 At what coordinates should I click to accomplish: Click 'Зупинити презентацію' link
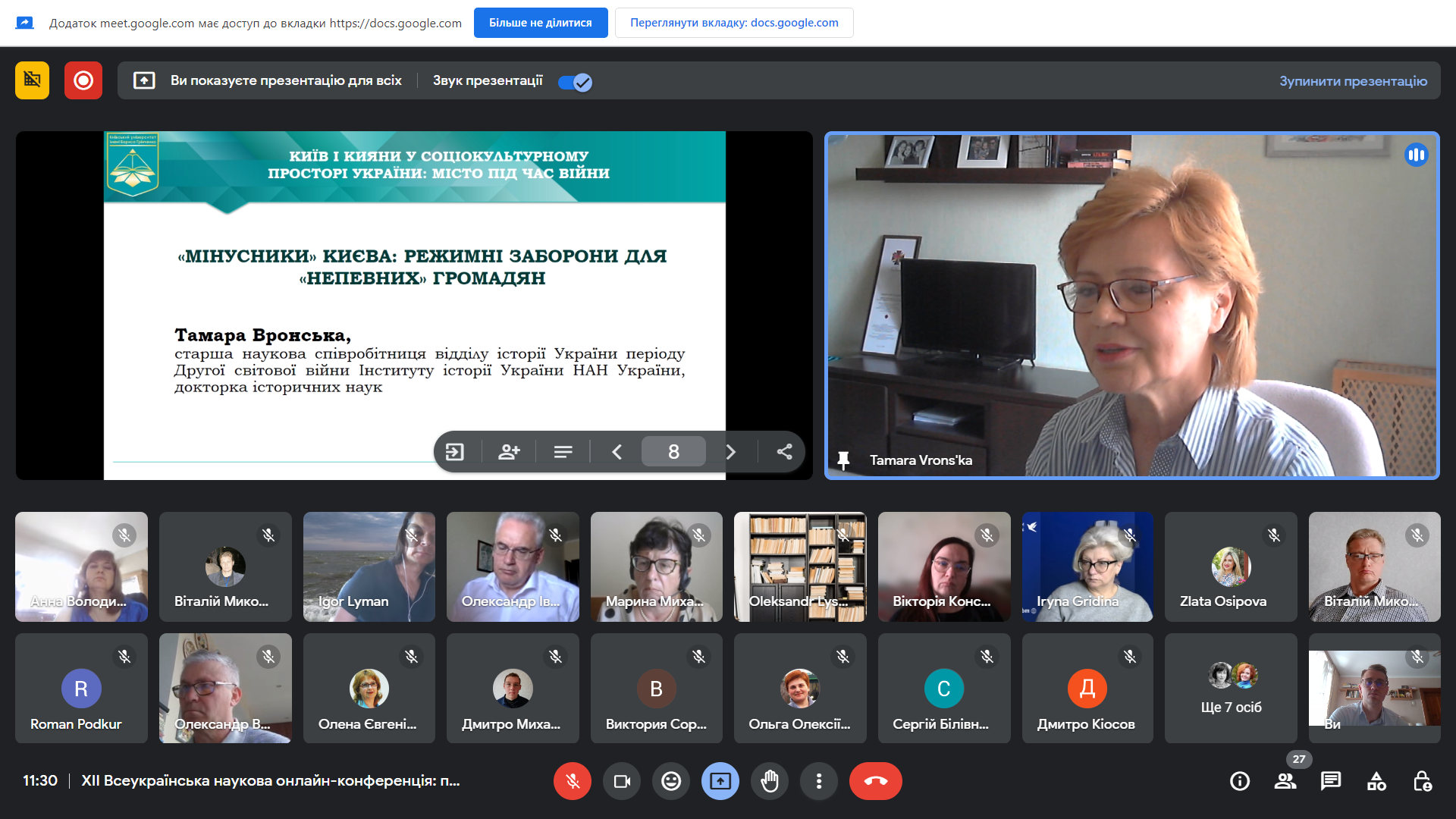click(1353, 81)
